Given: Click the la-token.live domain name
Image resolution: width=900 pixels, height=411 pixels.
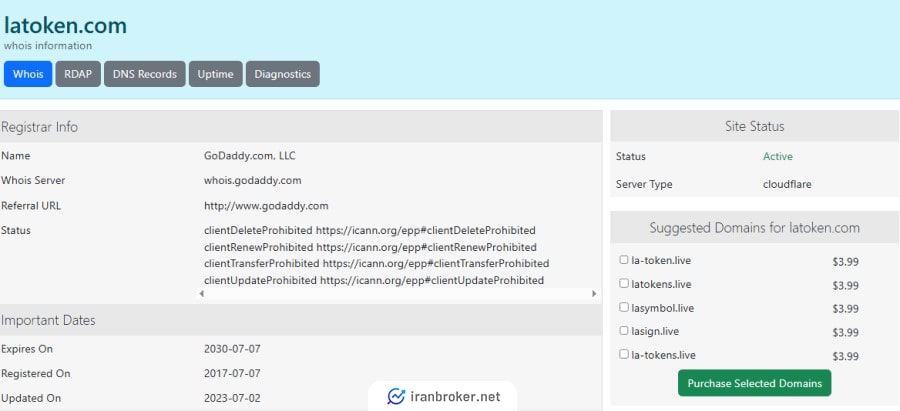Looking at the screenshot, I should (x=661, y=261).
